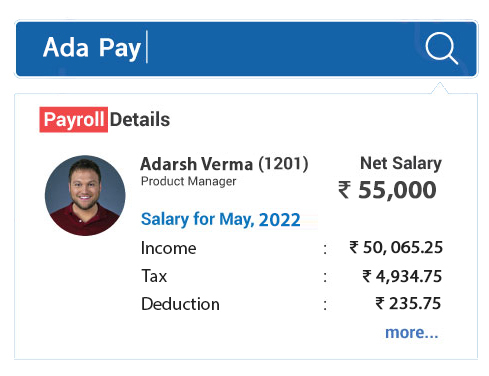Click the rupee symbol beside 55,000

click(x=345, y=190)
